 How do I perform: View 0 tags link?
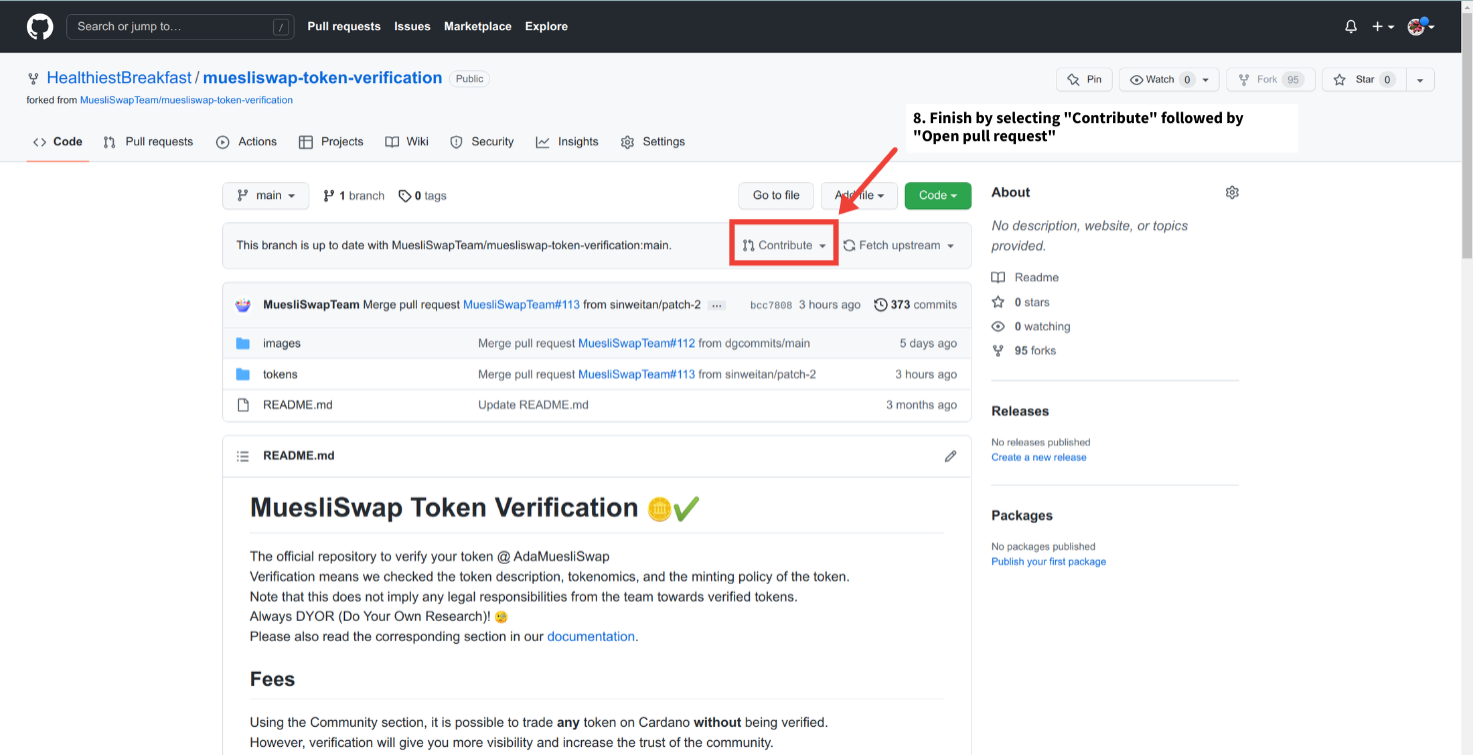[422, 196]
